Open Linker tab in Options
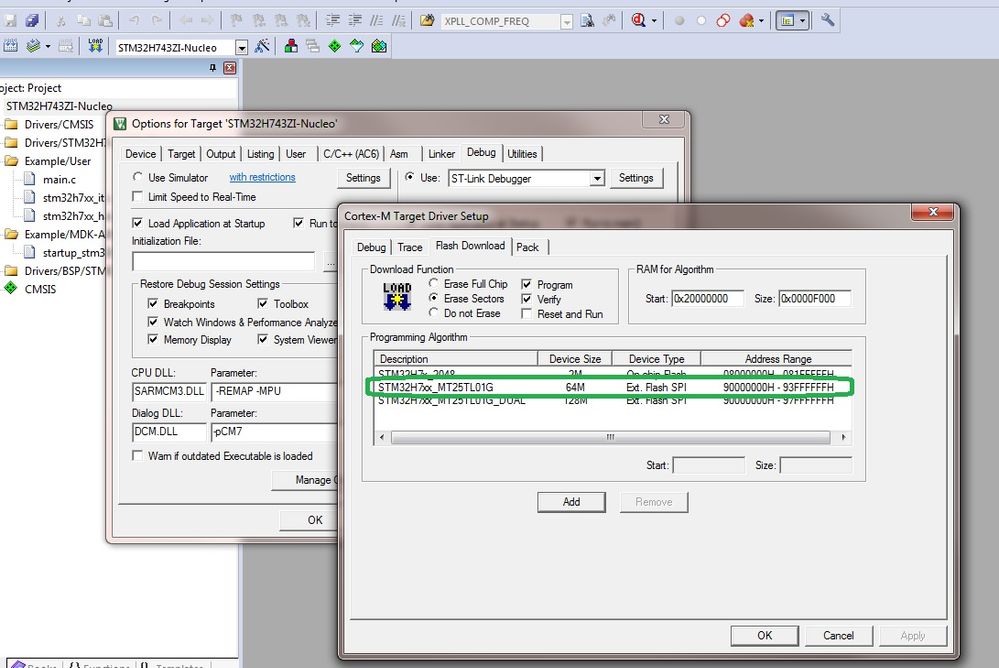 tap(442, 154)
